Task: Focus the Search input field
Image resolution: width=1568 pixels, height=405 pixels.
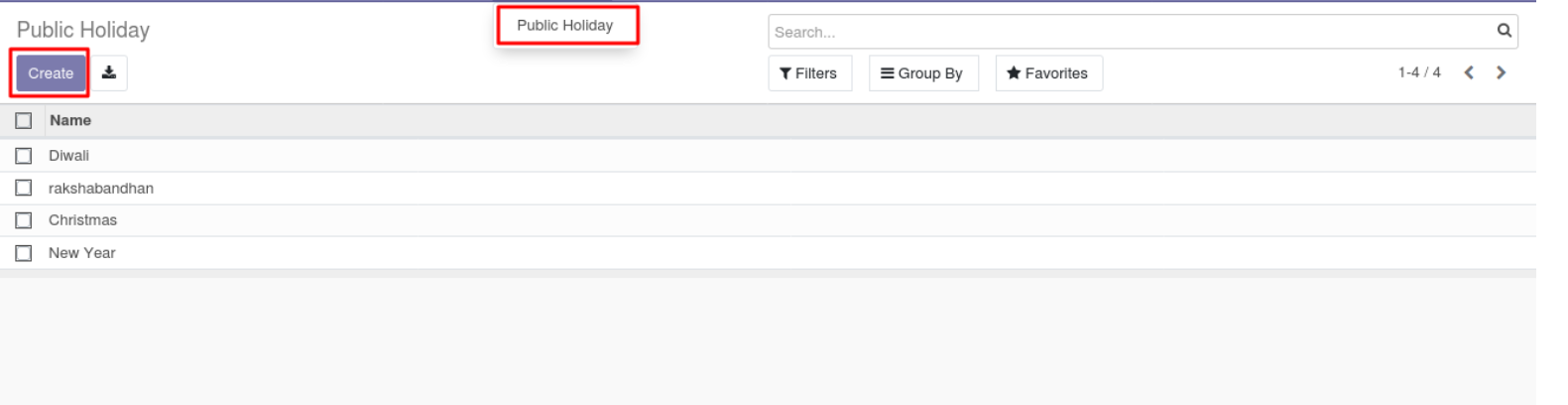Action: [1131, 32]
